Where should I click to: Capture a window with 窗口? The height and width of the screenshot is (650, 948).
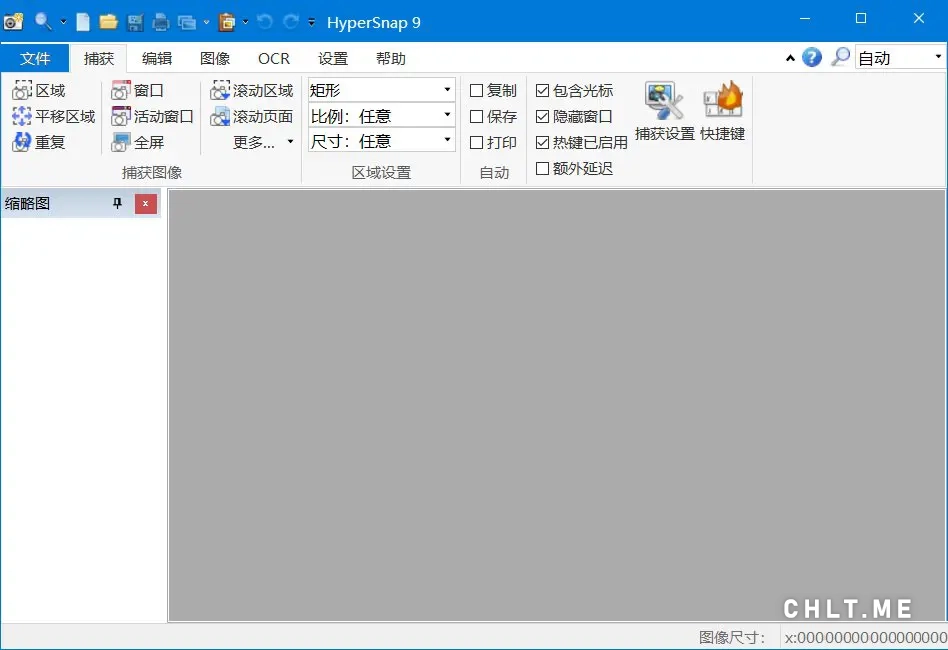click(137, 91)
